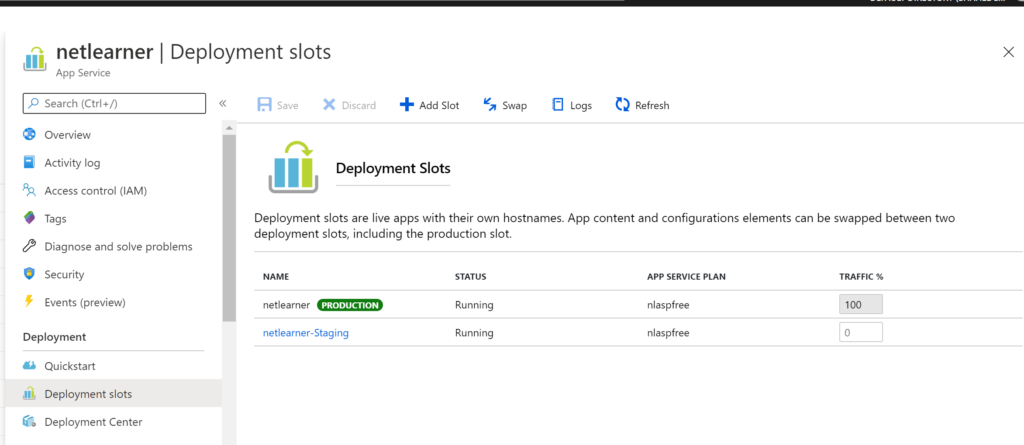Click the Deployment slots sidebar icon

[x=29, y=394]
